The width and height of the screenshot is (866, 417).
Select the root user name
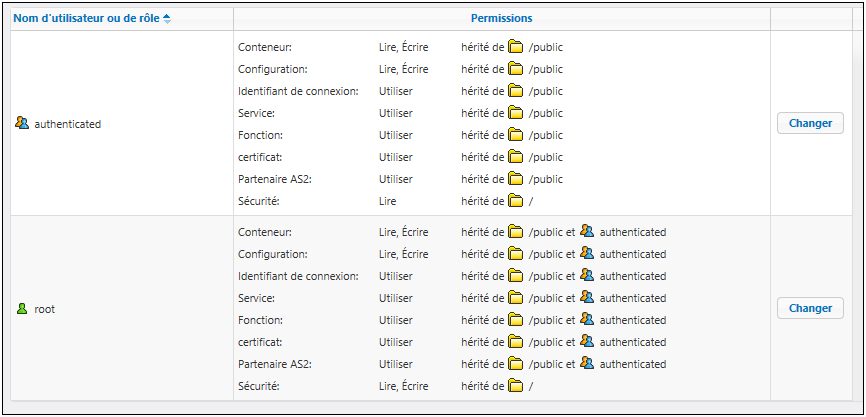coord(45,309)
